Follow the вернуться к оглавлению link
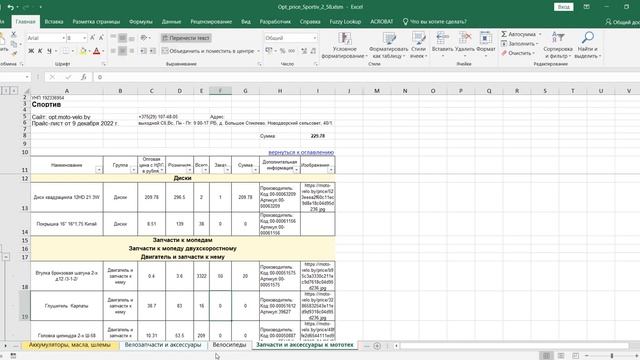Screen dimensions: 640x360 [301, 152]
